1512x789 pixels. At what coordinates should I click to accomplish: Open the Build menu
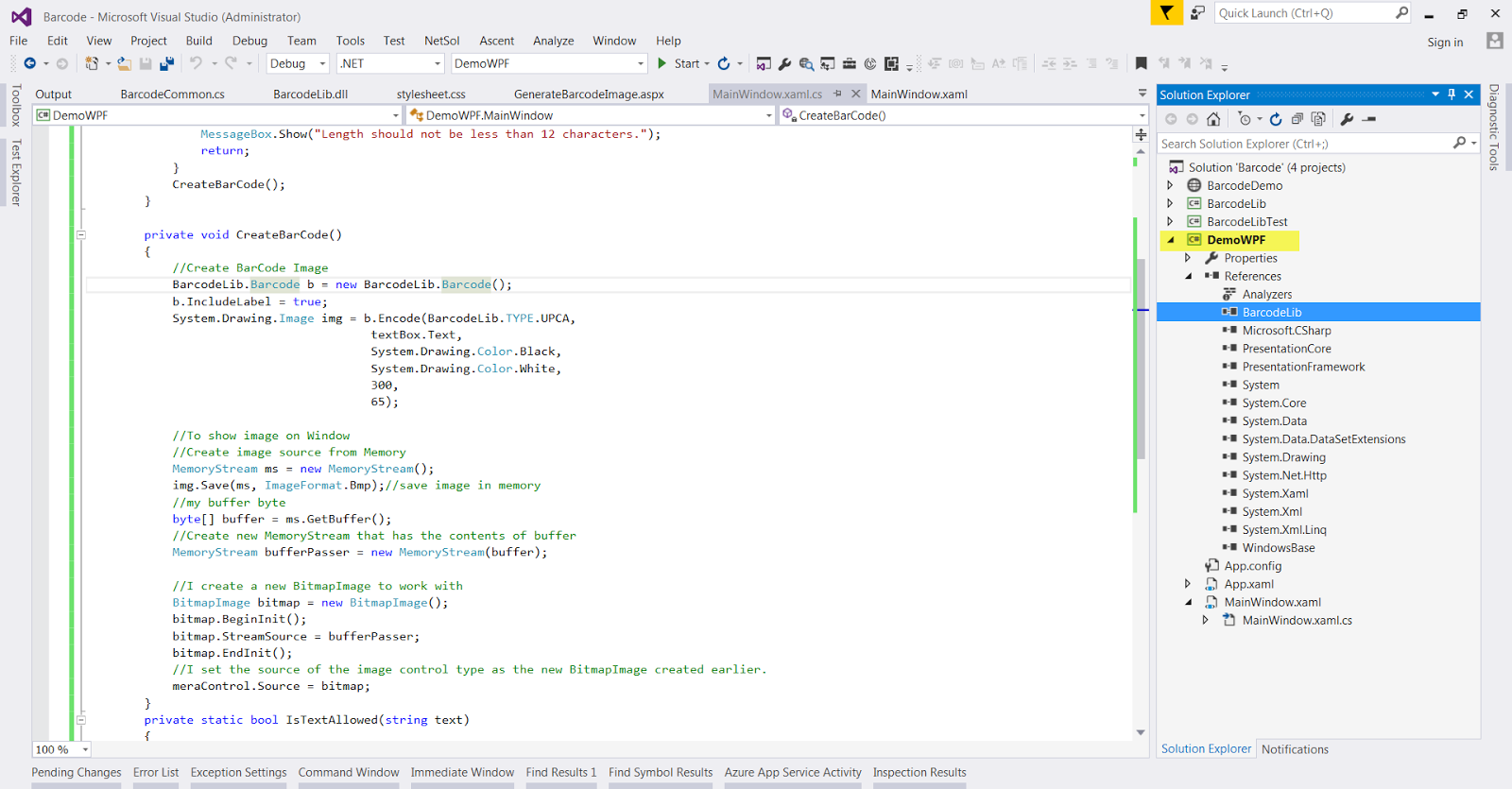[x=198, y=41]
